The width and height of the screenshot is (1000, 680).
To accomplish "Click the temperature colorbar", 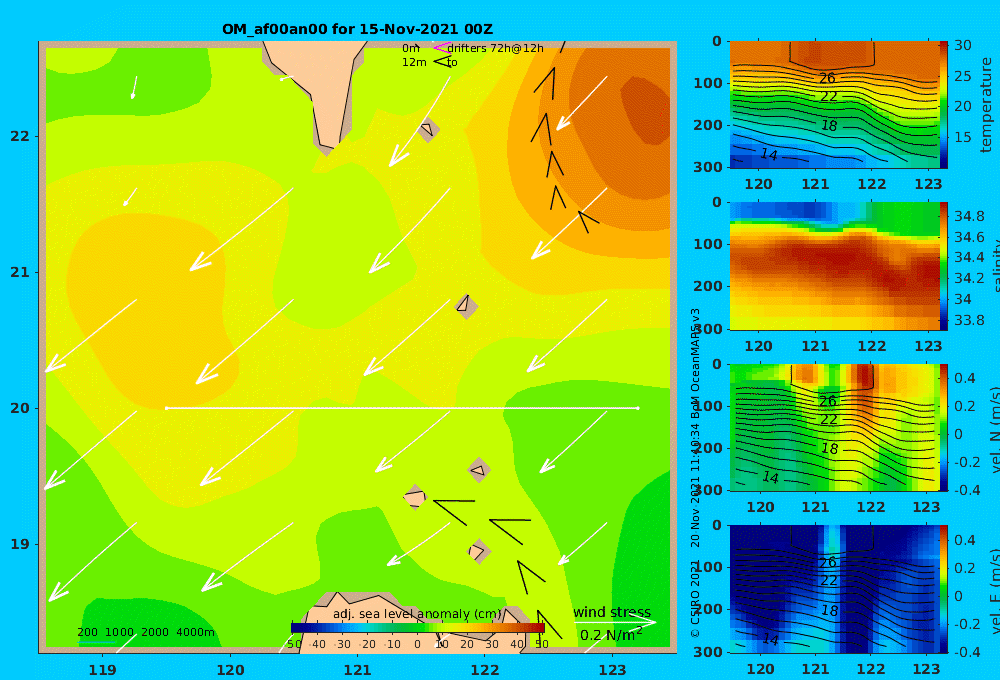I will click(944, 105).
